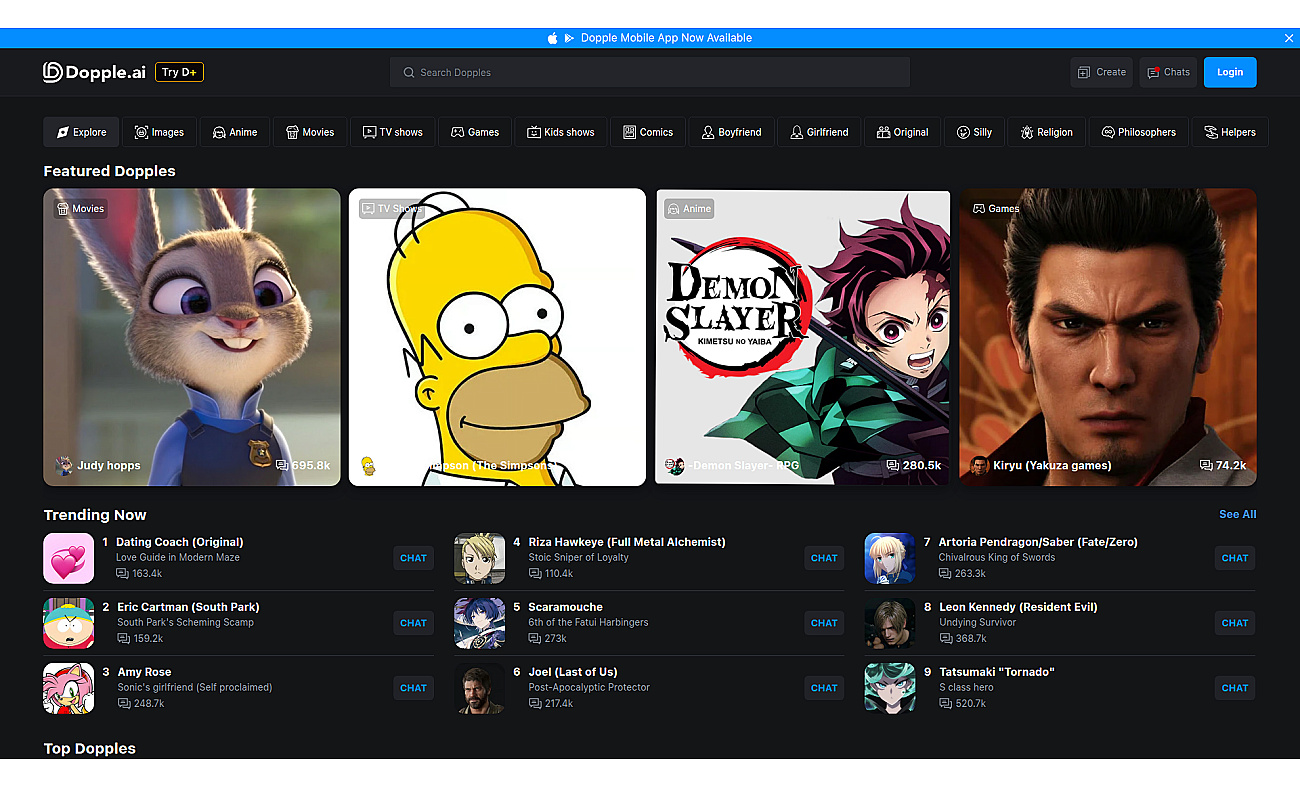
Task: Start chat with Artoria Pendragon/Saber
Action: [x=1235, y=558]
